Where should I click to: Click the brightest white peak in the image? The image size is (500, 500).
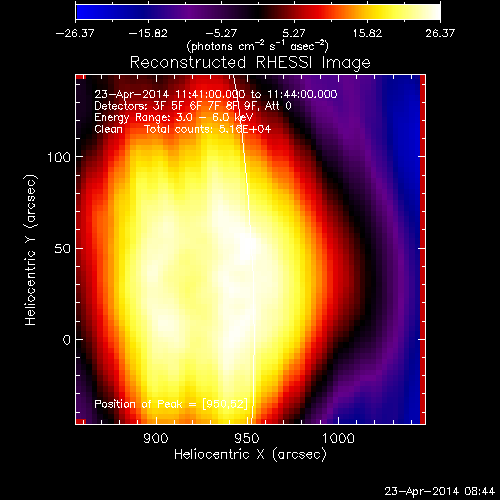(248, 246)
